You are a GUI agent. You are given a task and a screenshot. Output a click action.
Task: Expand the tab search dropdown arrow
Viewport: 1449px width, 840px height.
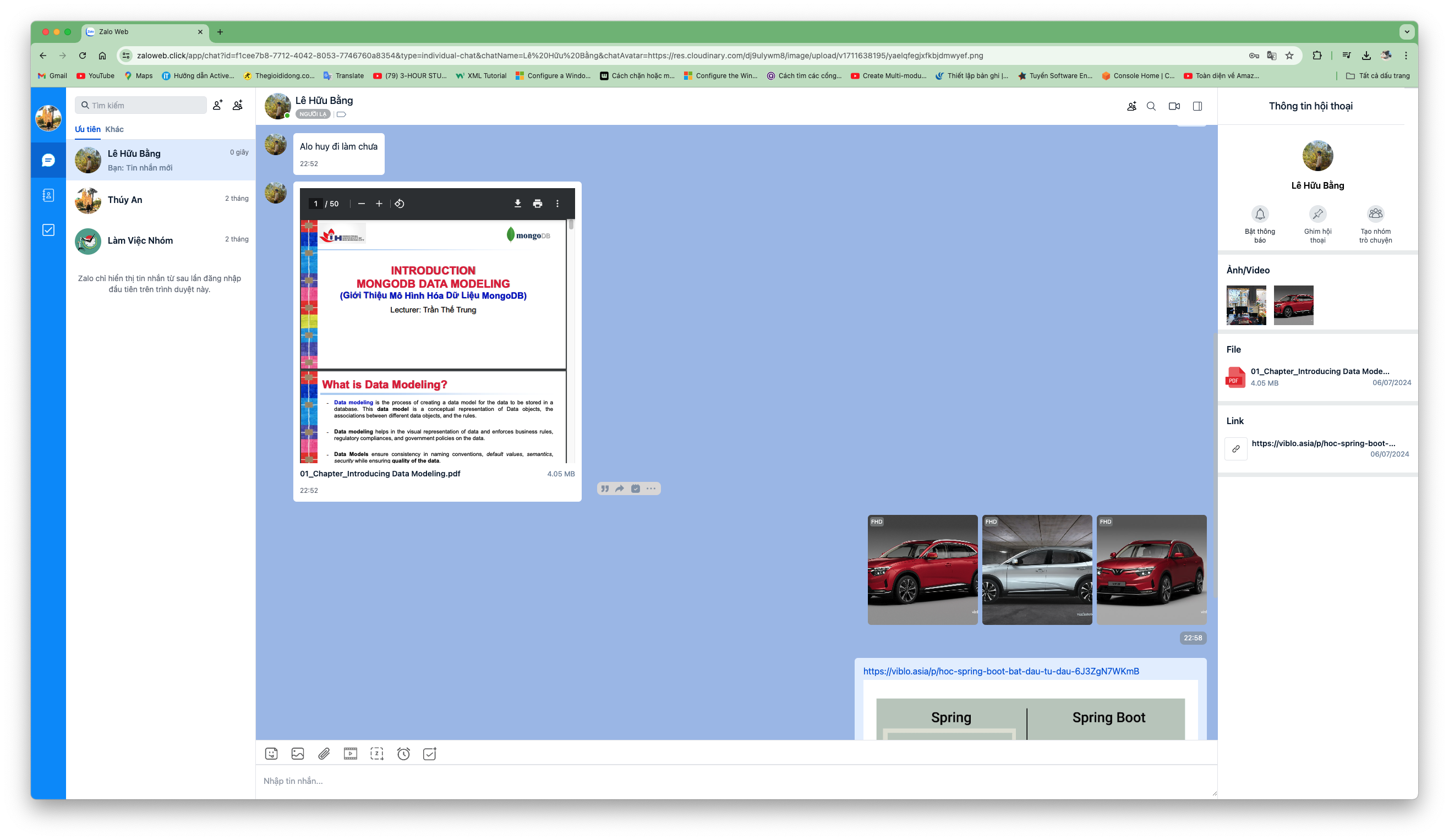[x=1407, y=32]
